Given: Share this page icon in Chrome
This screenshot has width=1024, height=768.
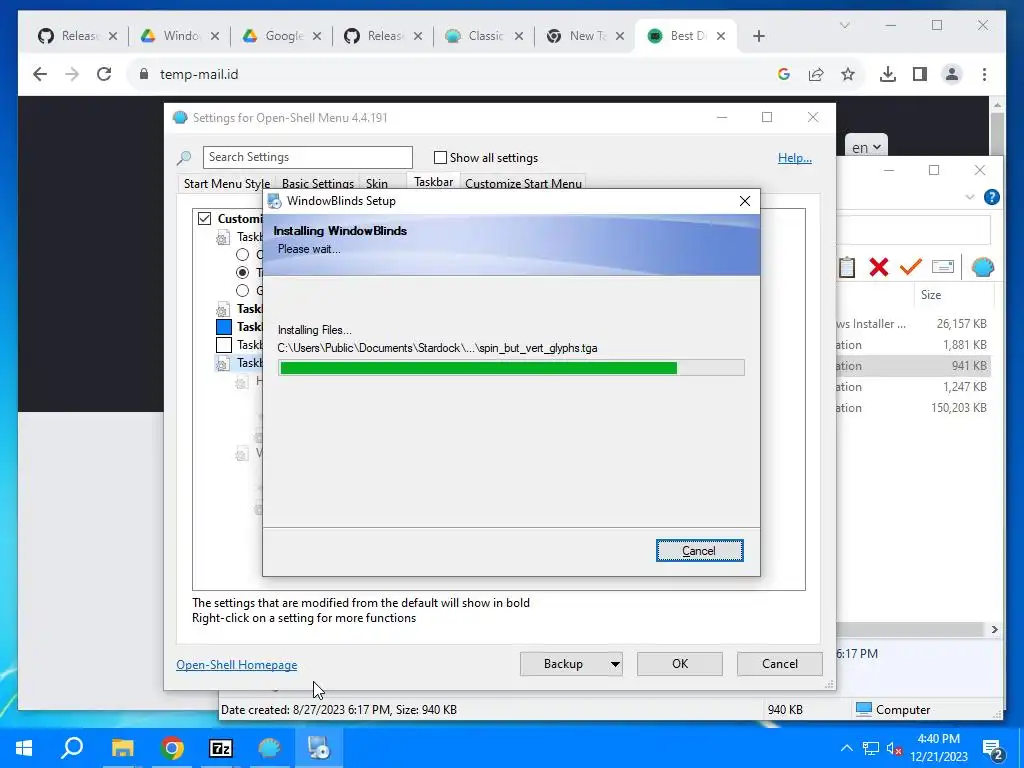Looking at the screenshot, I should [x=816, y=74].
